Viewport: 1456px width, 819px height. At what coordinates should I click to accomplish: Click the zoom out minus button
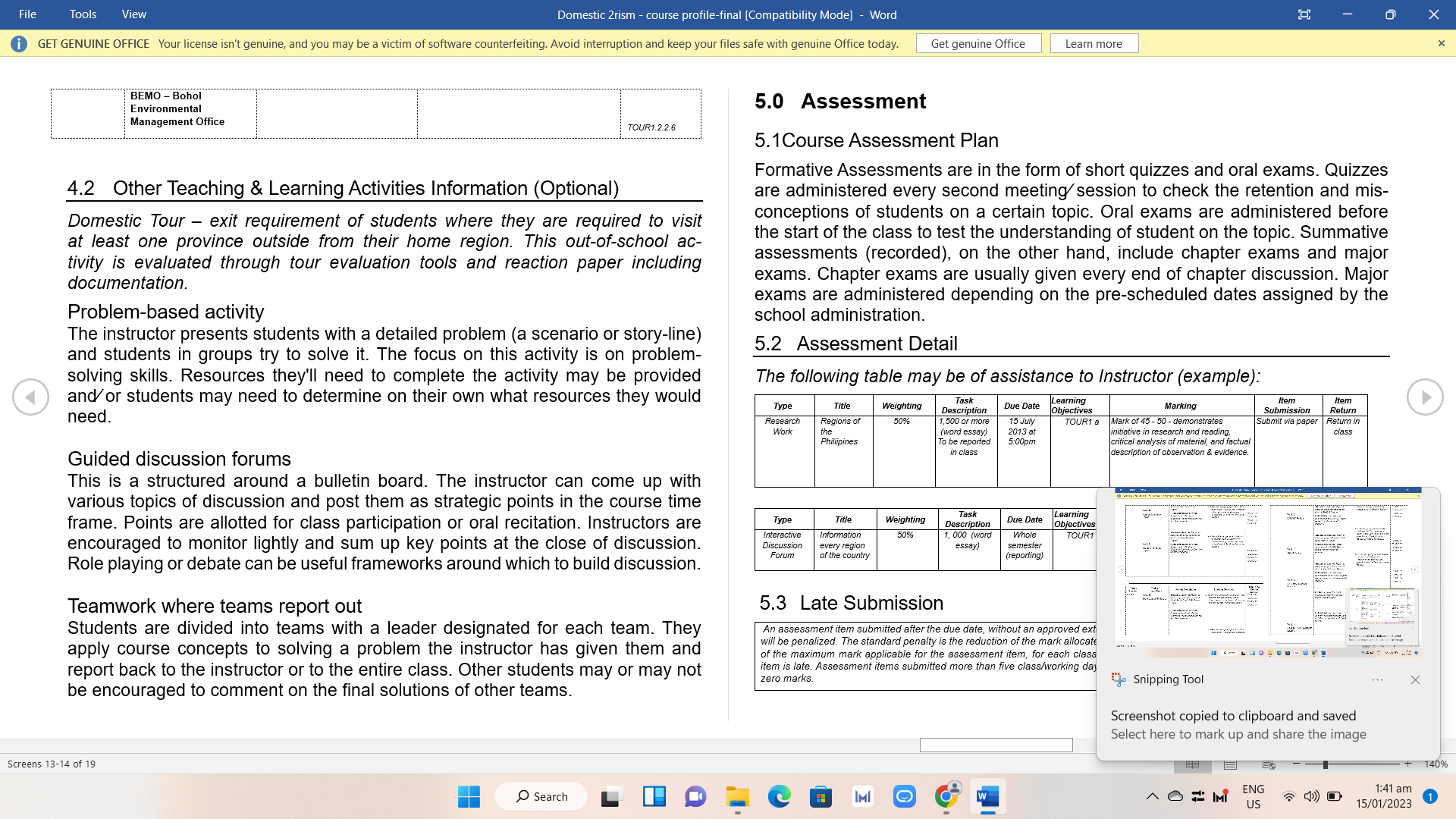coord(1297,764)
